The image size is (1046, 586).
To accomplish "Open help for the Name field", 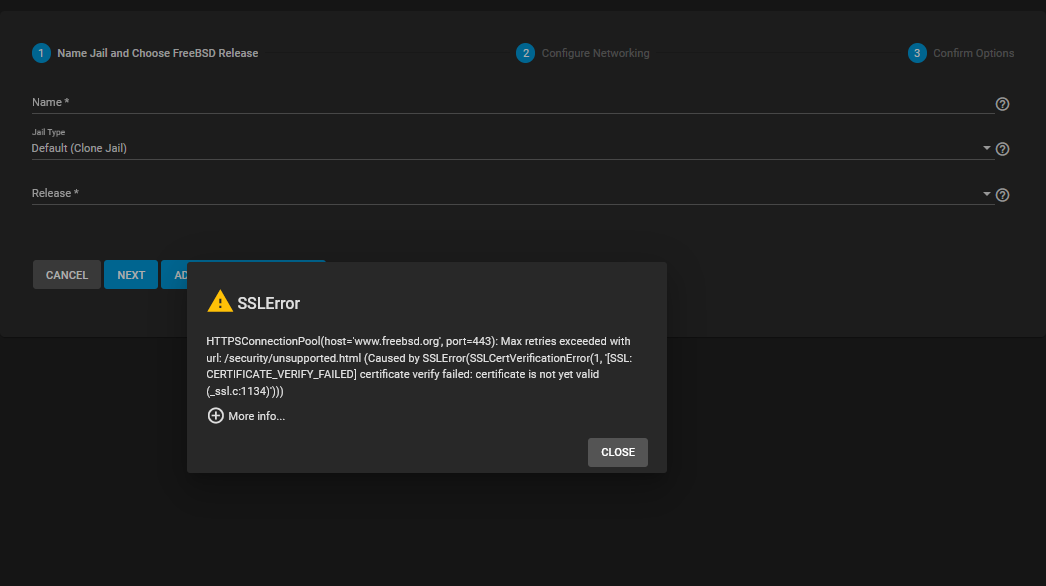I will pos(1002,104).
